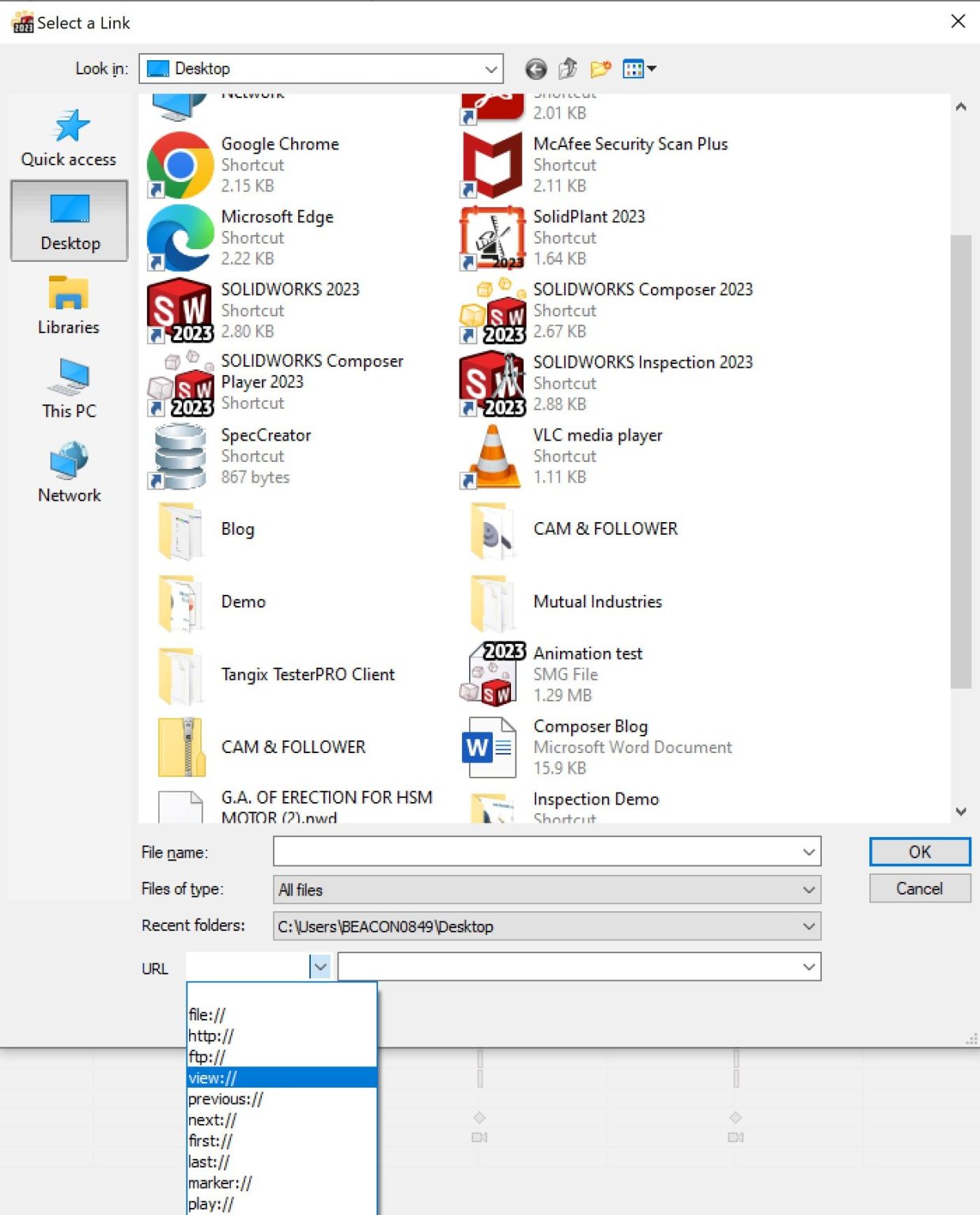
Task: Select the SOLIDWORKS Composer 2023 icon
Action: [492, 310]
